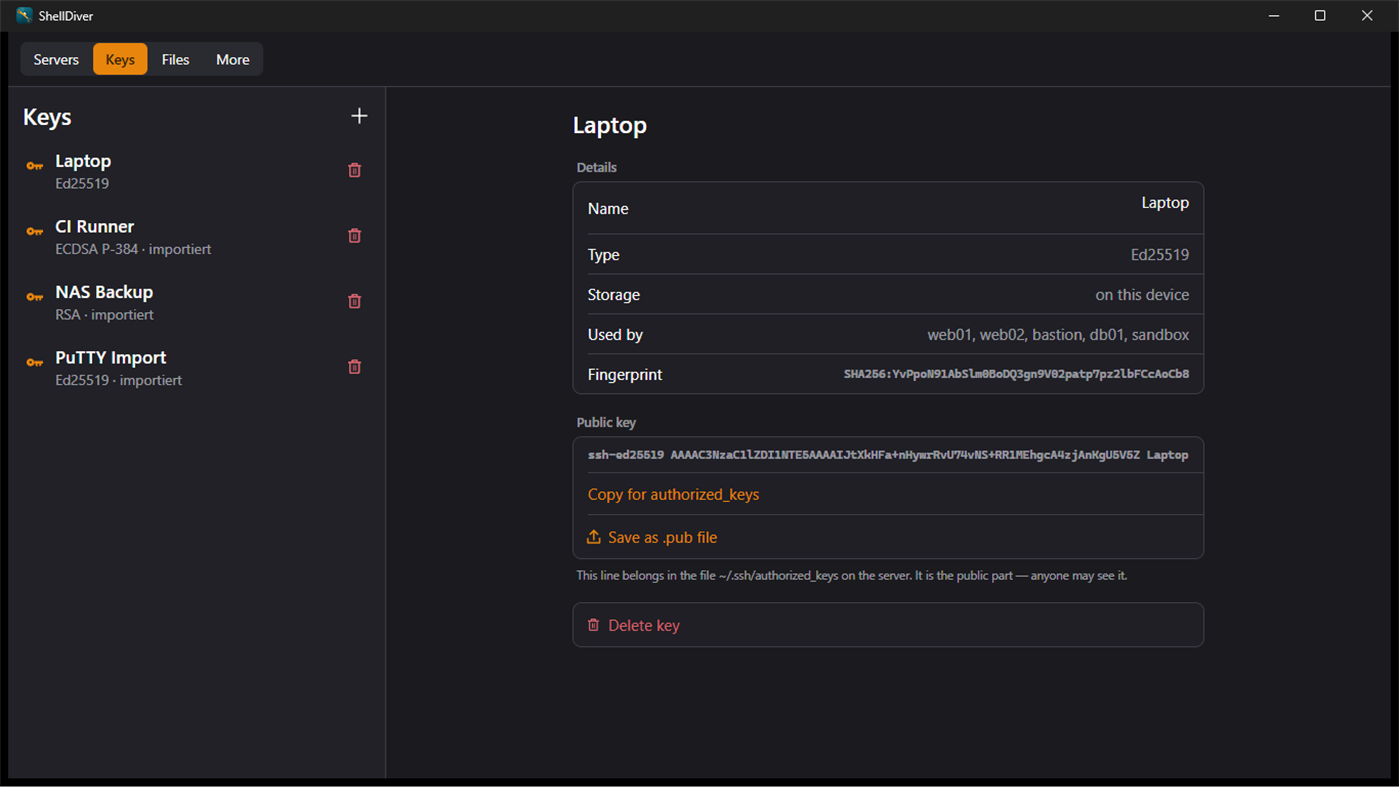This screenshot has width=1399, height=787.
Task: Select the Keys tab
Action: 120,59
